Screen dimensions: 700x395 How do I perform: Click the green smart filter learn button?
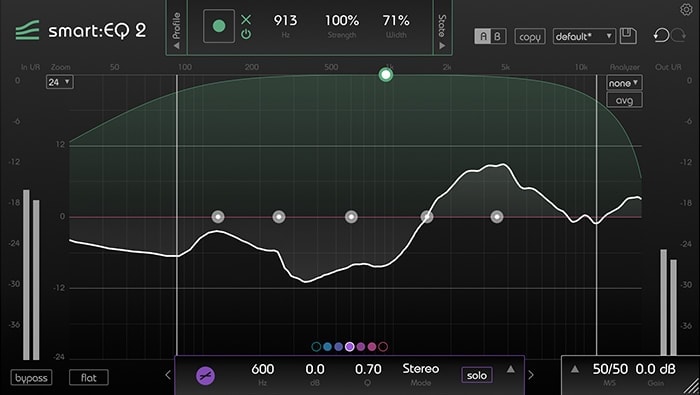219,26
